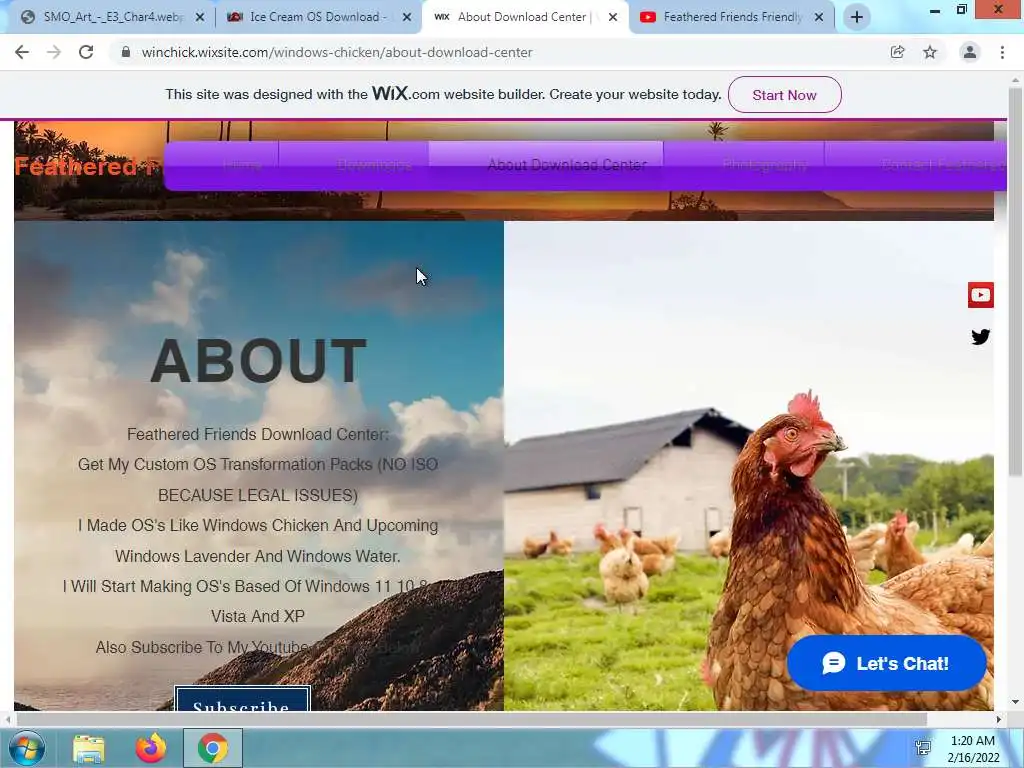Click 'Windows Lavender And Windows Water.' text

[258, 556]
